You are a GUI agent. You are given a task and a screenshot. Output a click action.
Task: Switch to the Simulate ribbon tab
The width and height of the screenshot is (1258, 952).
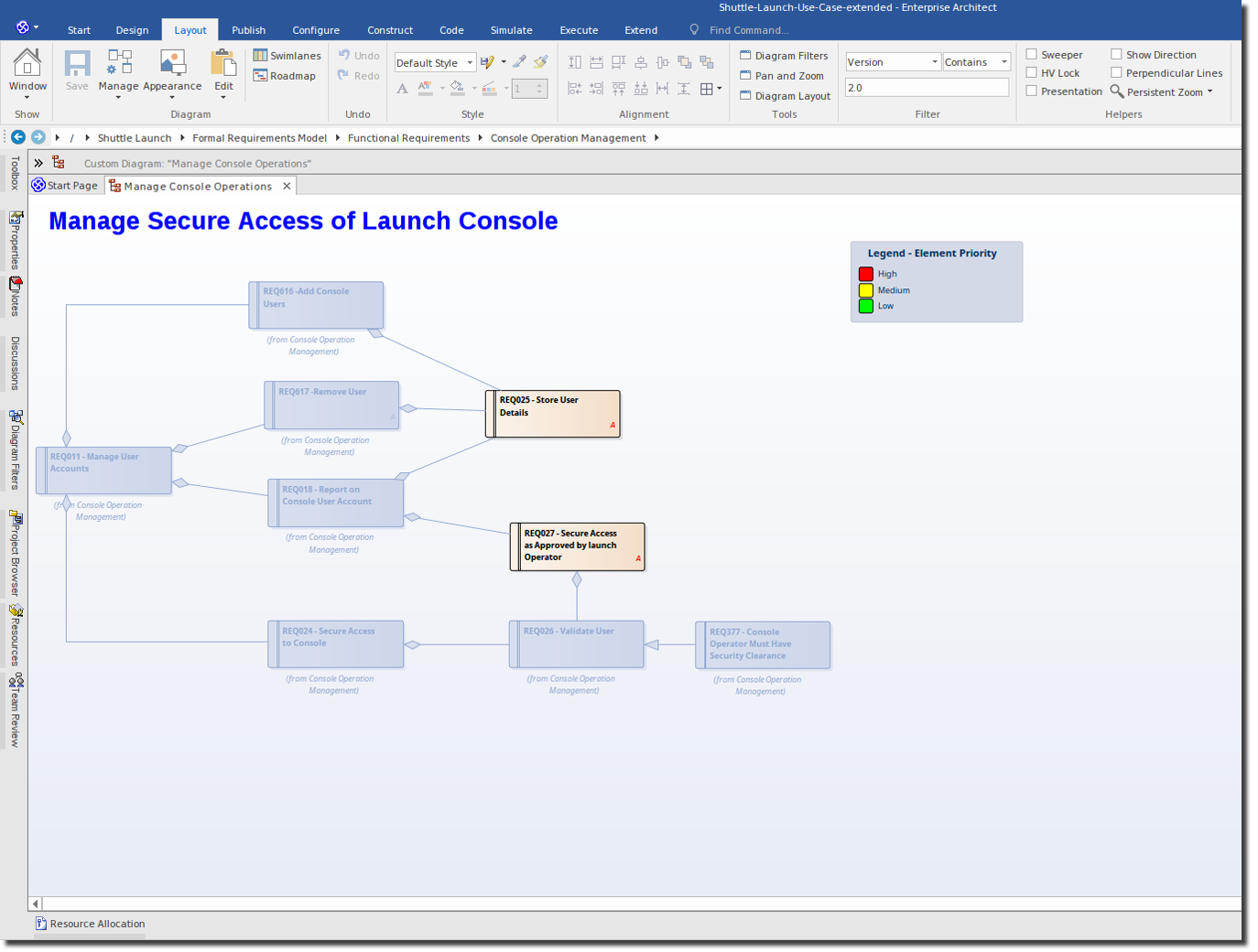pyautogui.click(x=511, y=29)
